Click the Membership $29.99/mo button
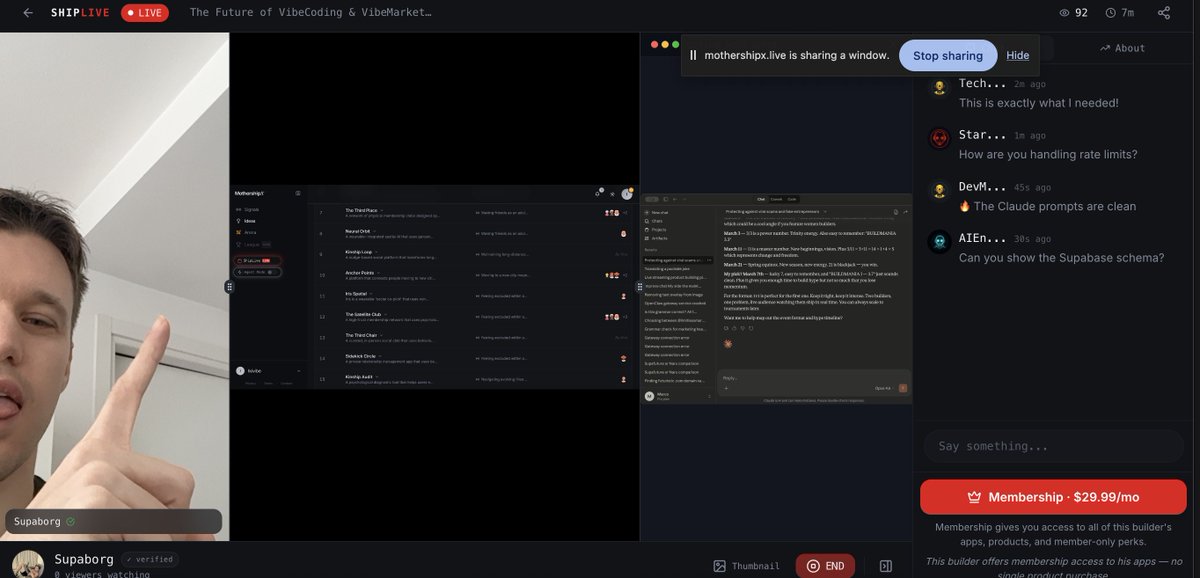Viewport: 1200px width, 578px height. click(x=1054, y=497)
